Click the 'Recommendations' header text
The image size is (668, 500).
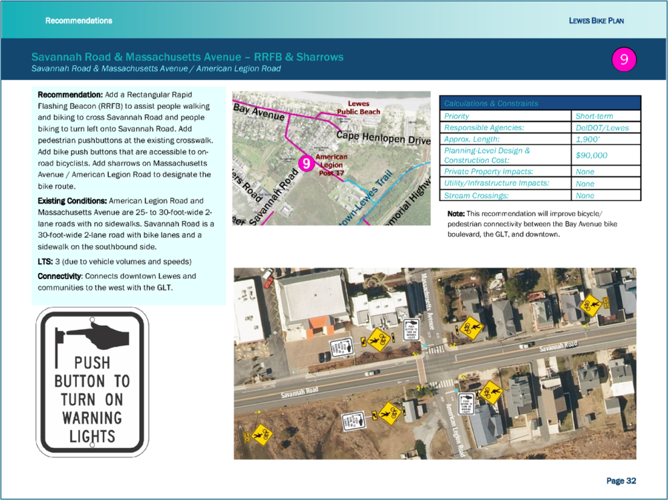(x=79, y=20)
